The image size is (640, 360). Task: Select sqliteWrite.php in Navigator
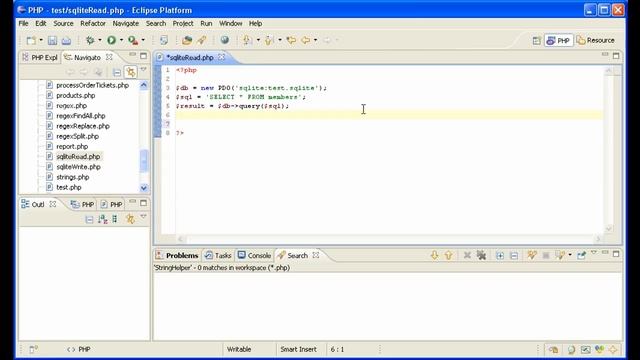(x=78, y=167)
